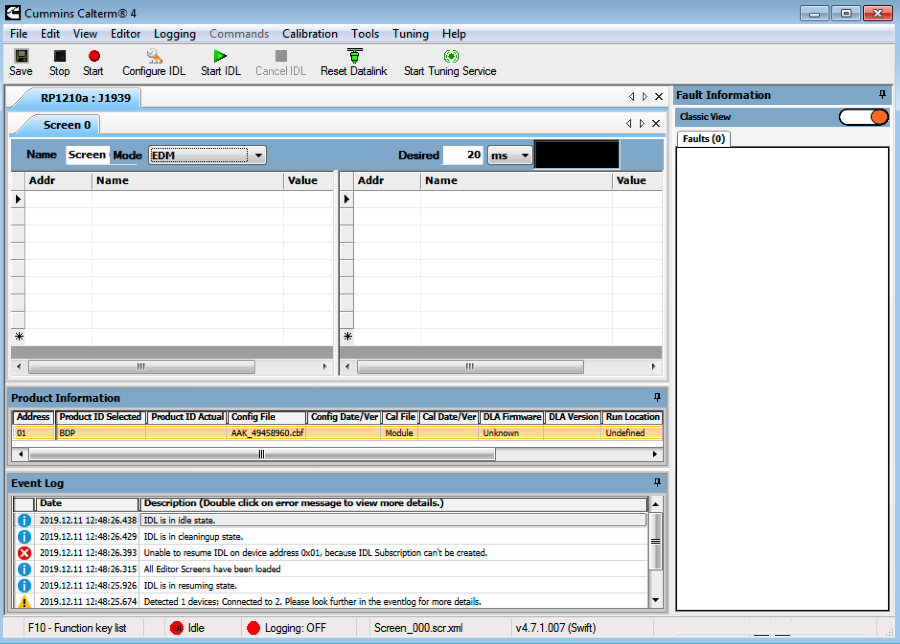Click 'Unable to resume IDL' error message
This screenshot has height=644, width=900.
click(315, 553)
